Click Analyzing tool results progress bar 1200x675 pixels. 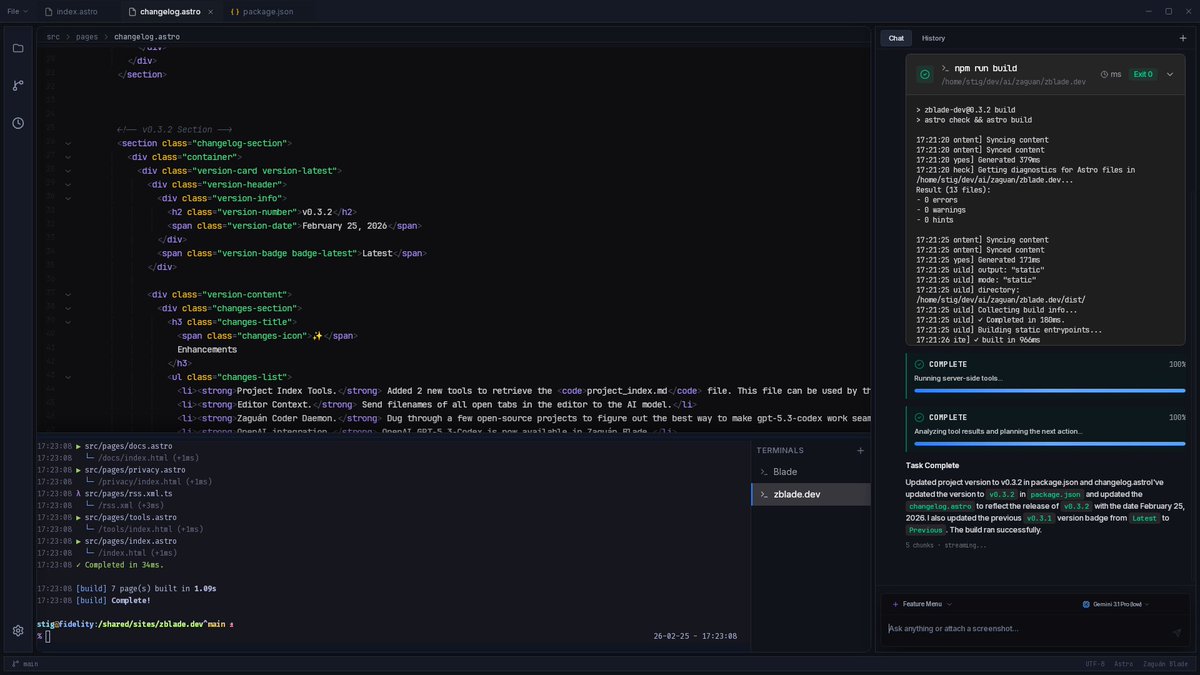(x=1049, y=443)
